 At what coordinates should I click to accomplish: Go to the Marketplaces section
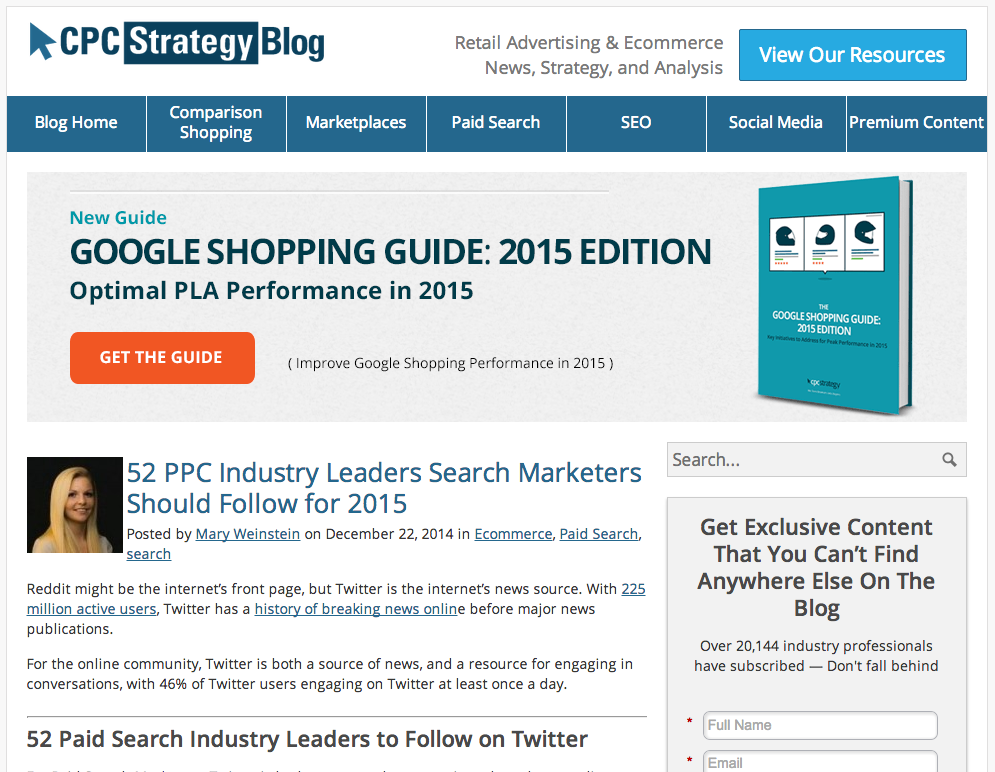tap(356, 123)
